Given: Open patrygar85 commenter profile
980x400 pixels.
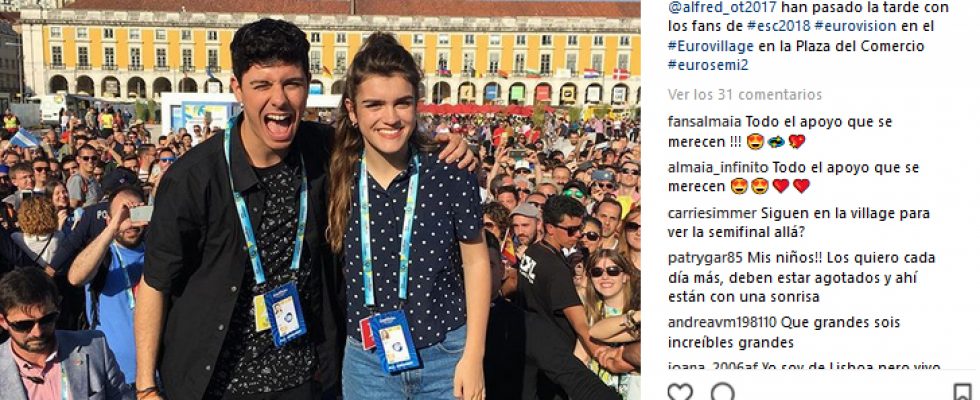Looking at the screenshot, I should (705, 258).
